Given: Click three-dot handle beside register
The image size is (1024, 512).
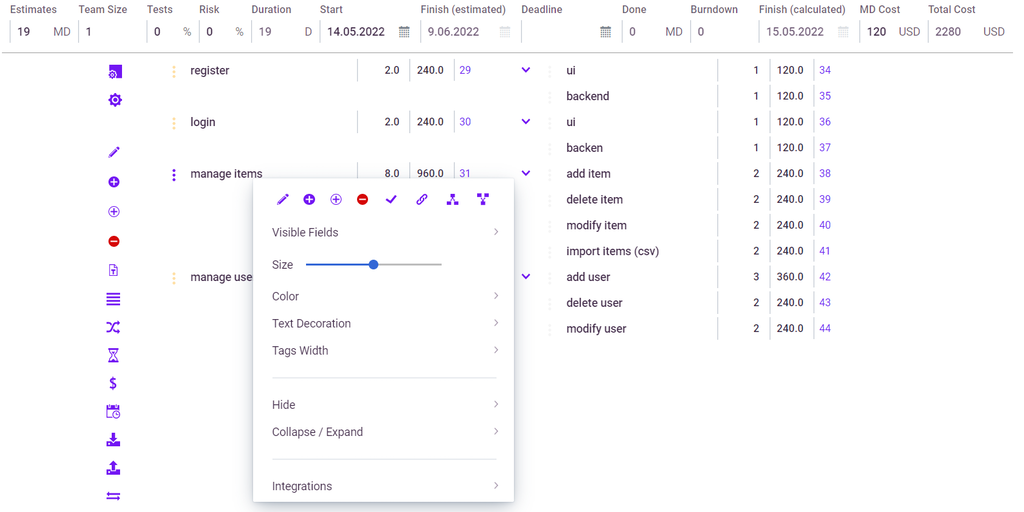Looking at the screenshot, I should [x=174, y=71].
